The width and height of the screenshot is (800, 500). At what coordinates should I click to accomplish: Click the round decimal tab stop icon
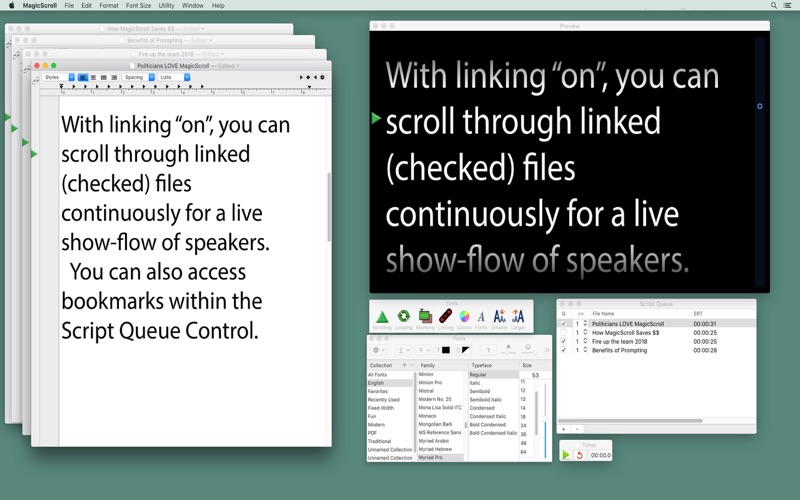[x=322, y=77]
